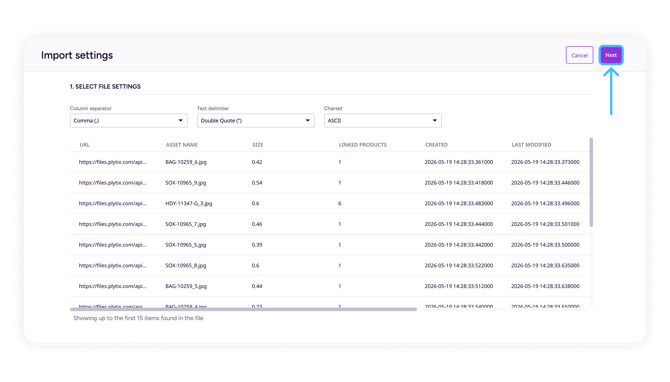670x382 pixels.
Task: Click the URL cell in the HDY-11347-G_3.jpg row
Action: point(112,203)
